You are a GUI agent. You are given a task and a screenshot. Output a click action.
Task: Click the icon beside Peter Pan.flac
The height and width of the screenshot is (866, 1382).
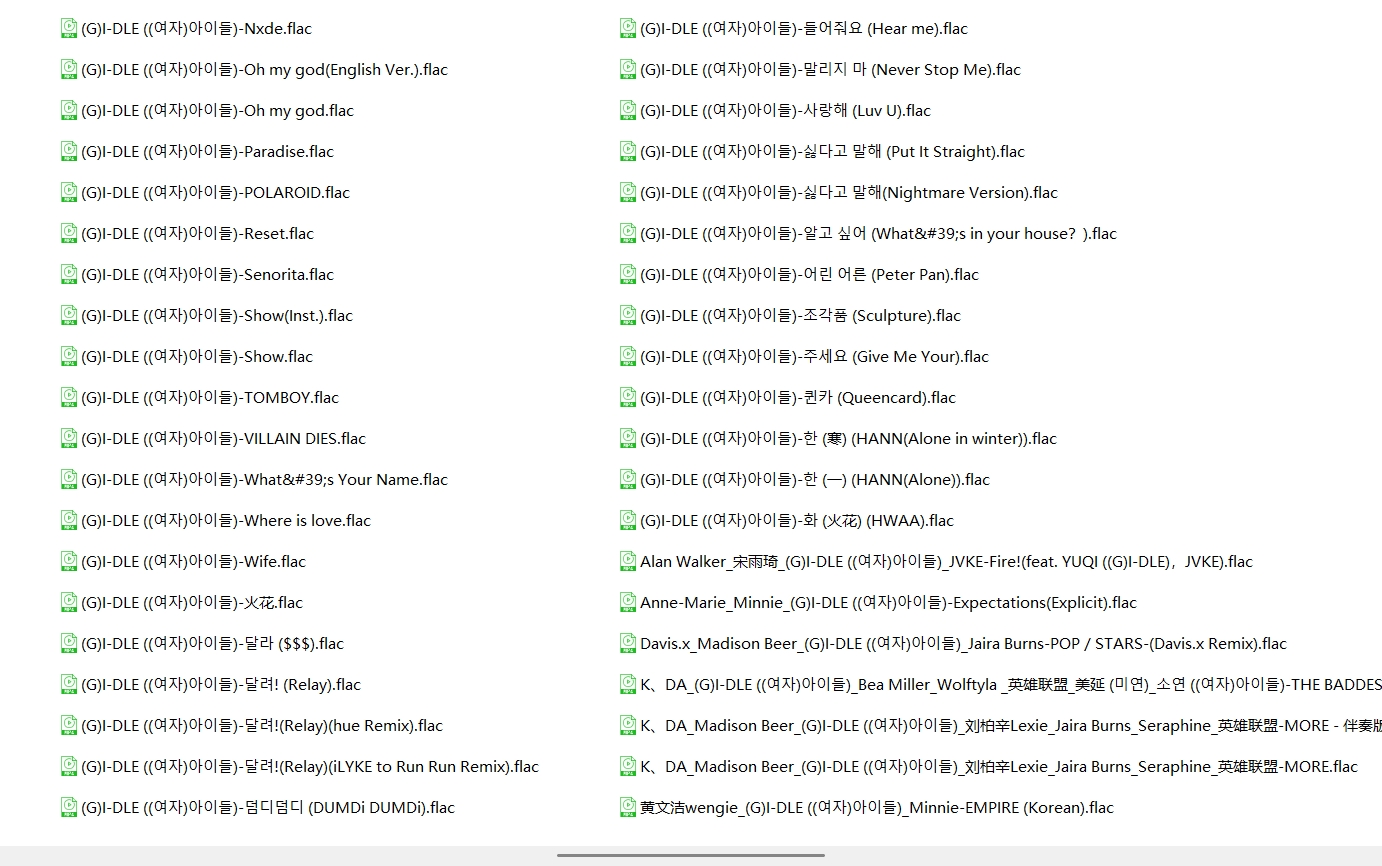628,274
